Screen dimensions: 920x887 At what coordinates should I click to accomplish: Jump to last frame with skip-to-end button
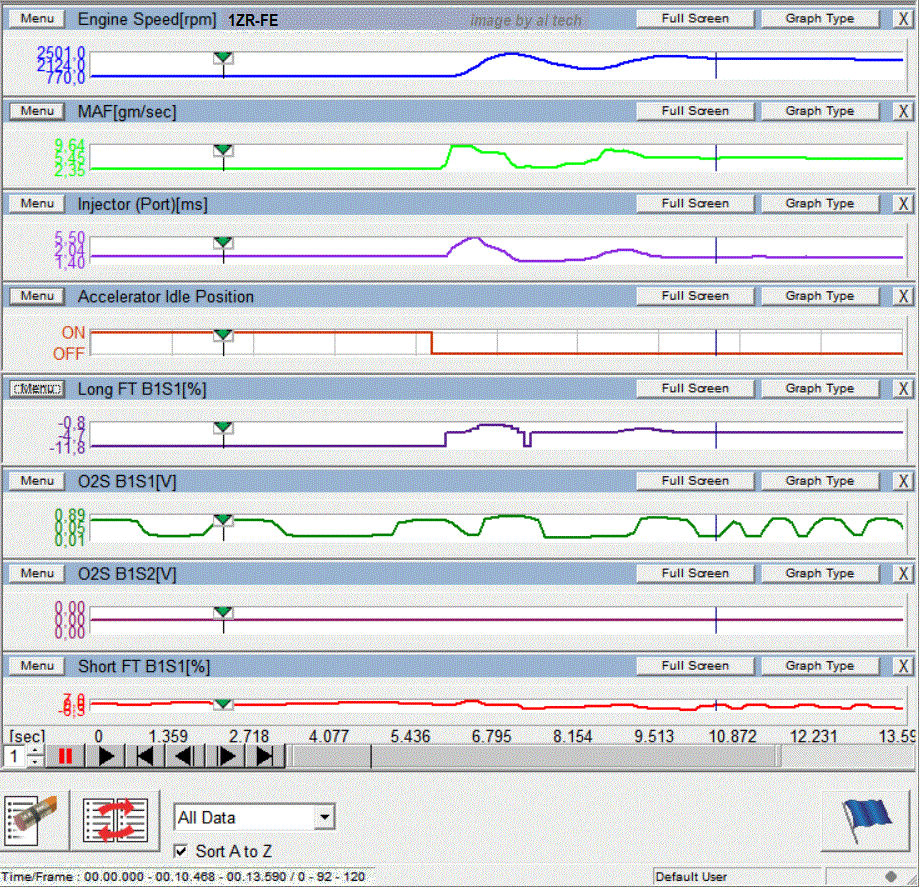[265, 757]
